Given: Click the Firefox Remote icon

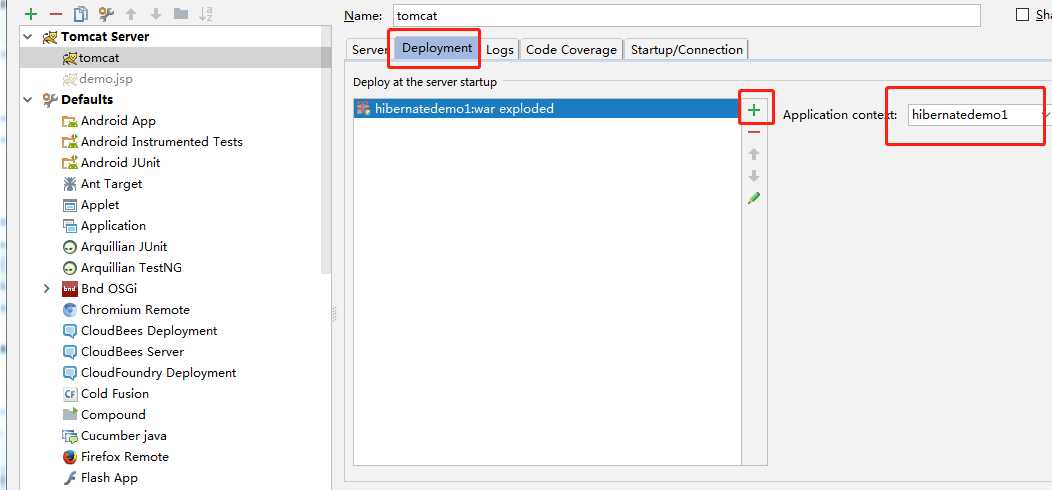Looking at the screenshot, I should click(x=70, y=457).
